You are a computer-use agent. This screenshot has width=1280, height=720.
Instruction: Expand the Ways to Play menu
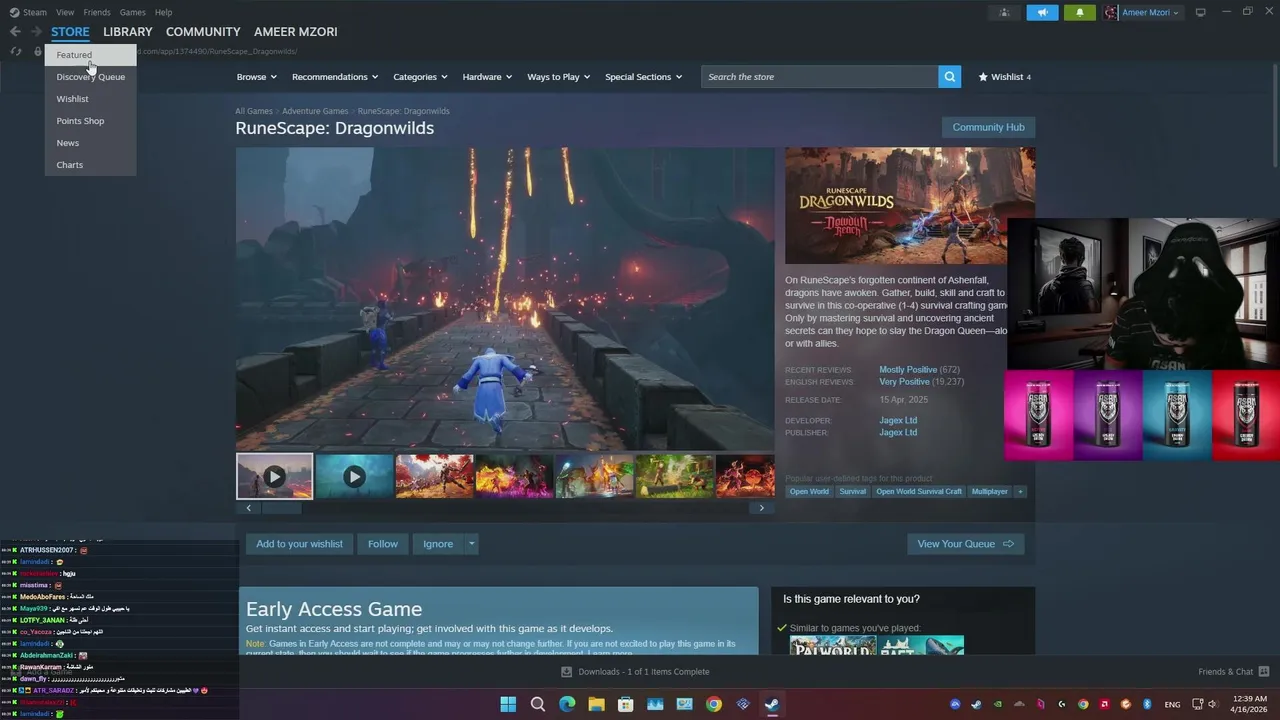(x=559, y=76)
